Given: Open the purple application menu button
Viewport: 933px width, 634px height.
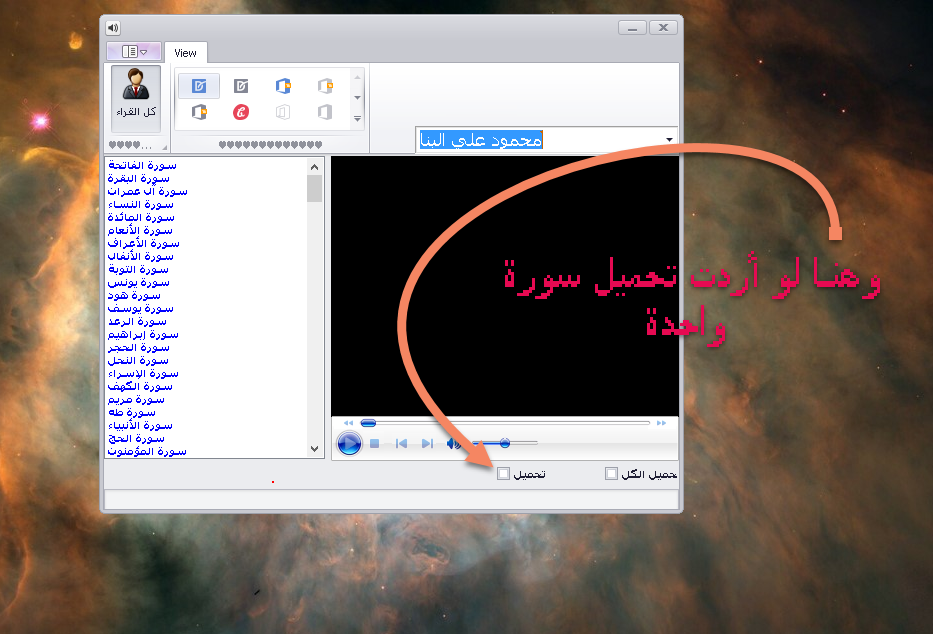Looking at the screenshot, I should coord(134,51).
